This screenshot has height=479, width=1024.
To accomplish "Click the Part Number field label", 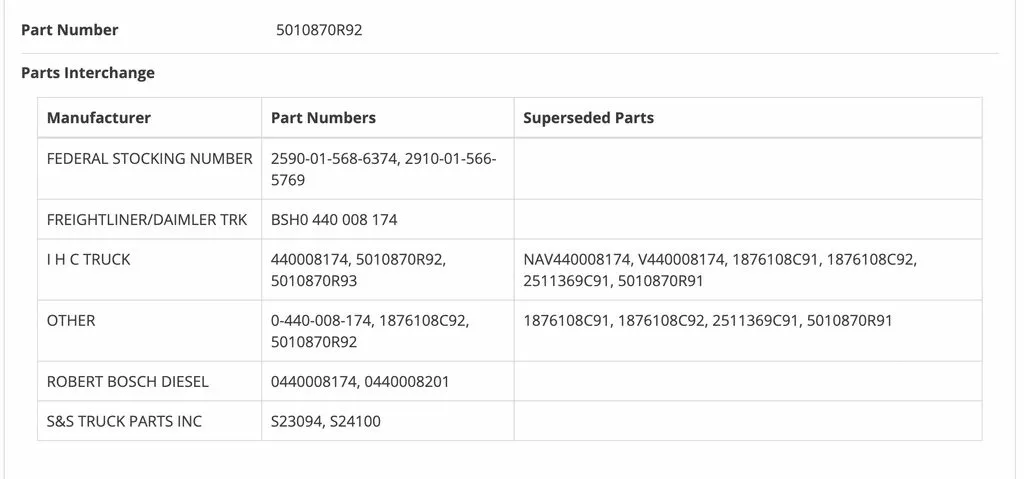I will (70, 30).
